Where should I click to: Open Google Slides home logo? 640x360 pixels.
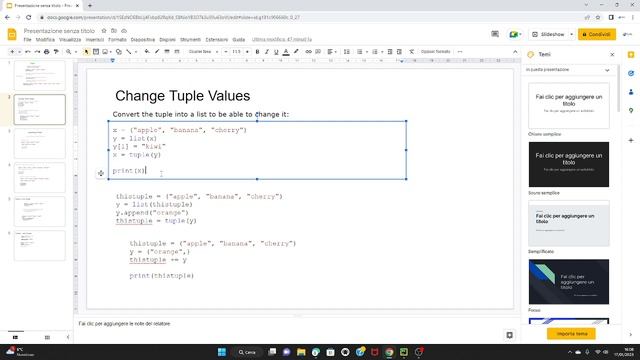pos(12,34)
